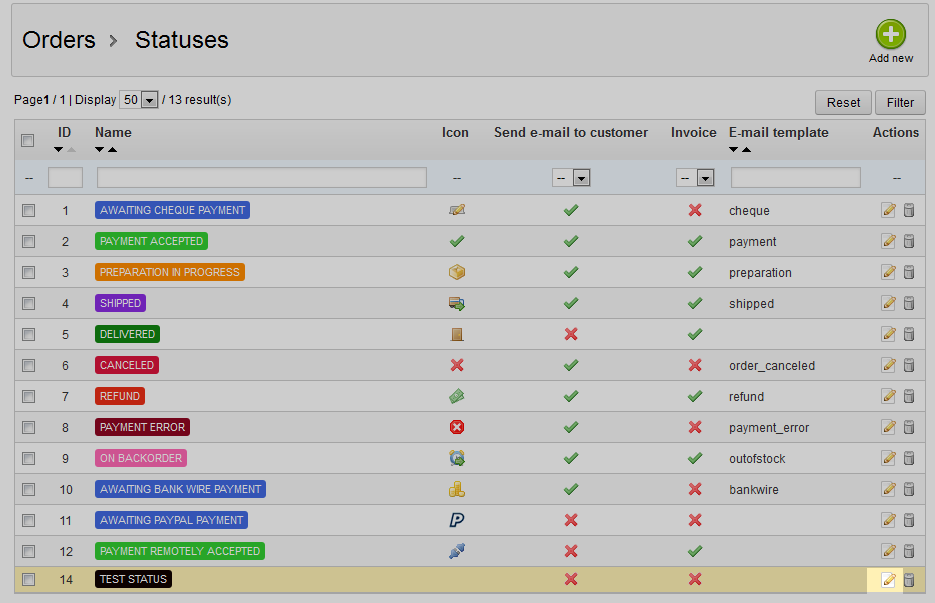
Task: Click the green Add new plus icon
Action: coord(890,35)
